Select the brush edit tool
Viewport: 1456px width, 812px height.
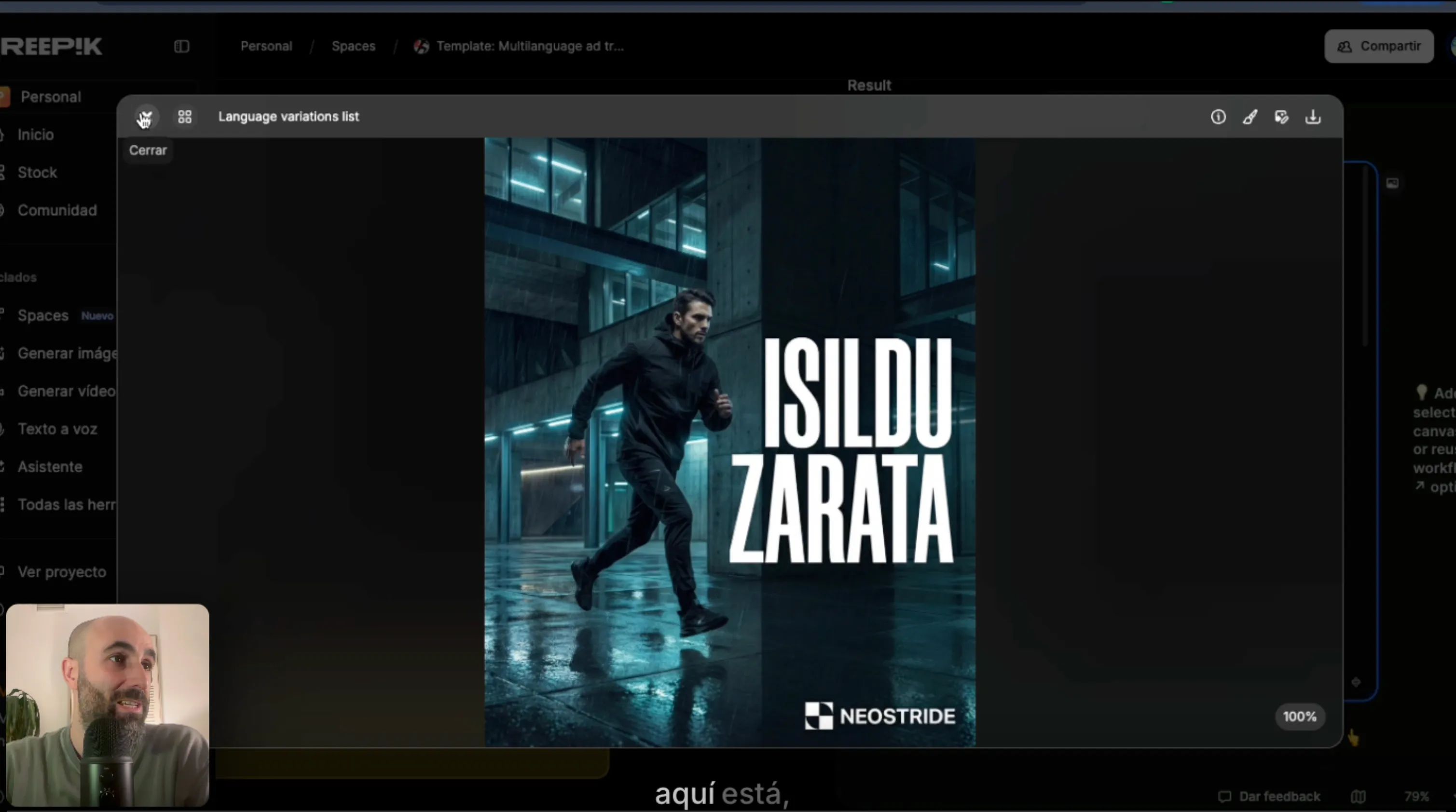click(x=1250, y=117)
